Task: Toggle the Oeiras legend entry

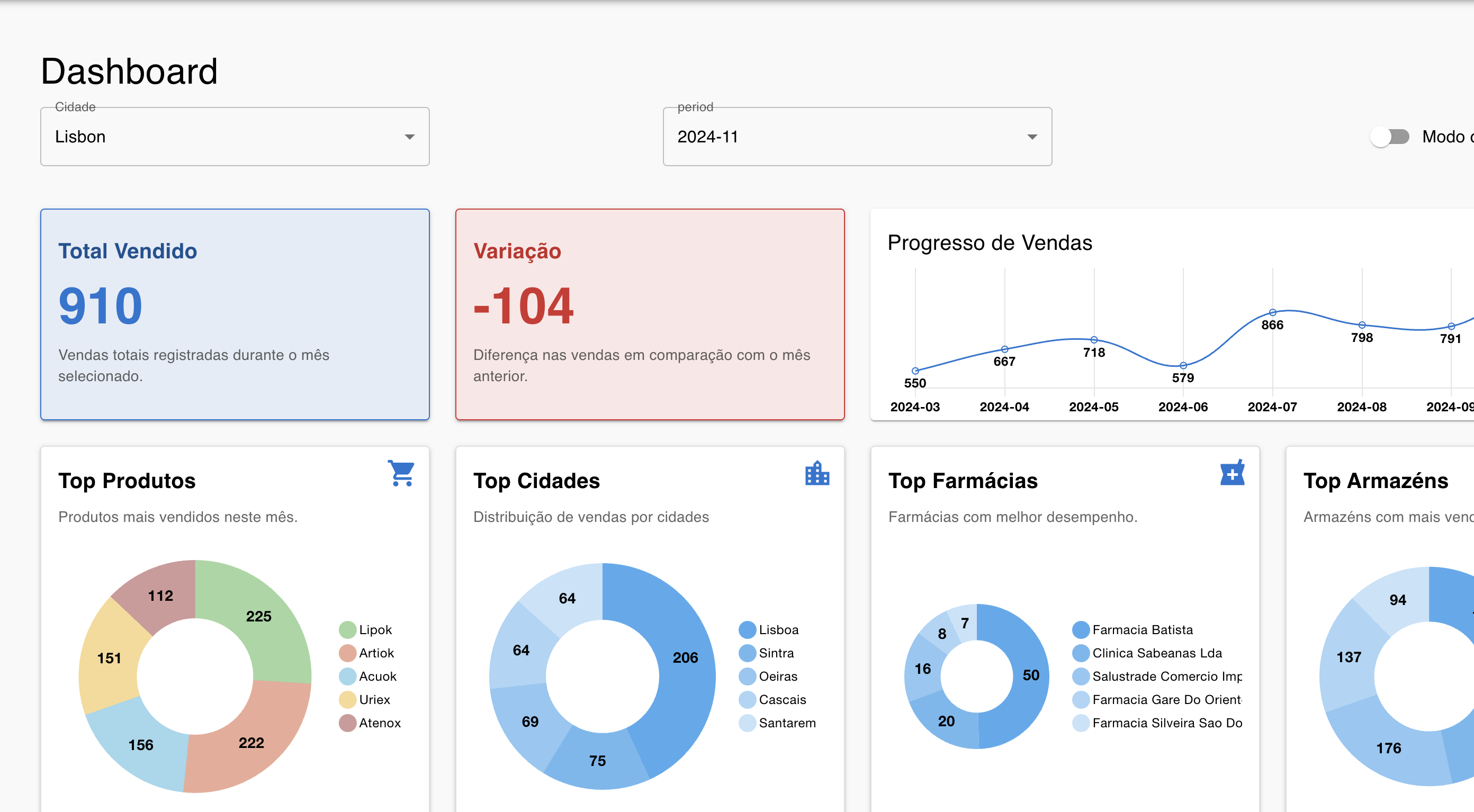Action: click(x=768, y=677)
